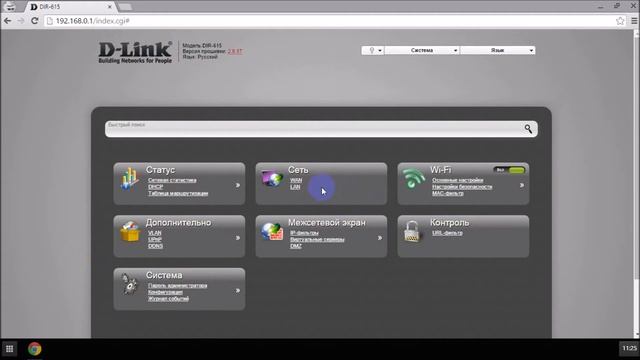Viewport: 640px width, 360px height.
Task: Click the Межсетевой экран section heading
Action: pyautogui.click(x=327, y=222)
